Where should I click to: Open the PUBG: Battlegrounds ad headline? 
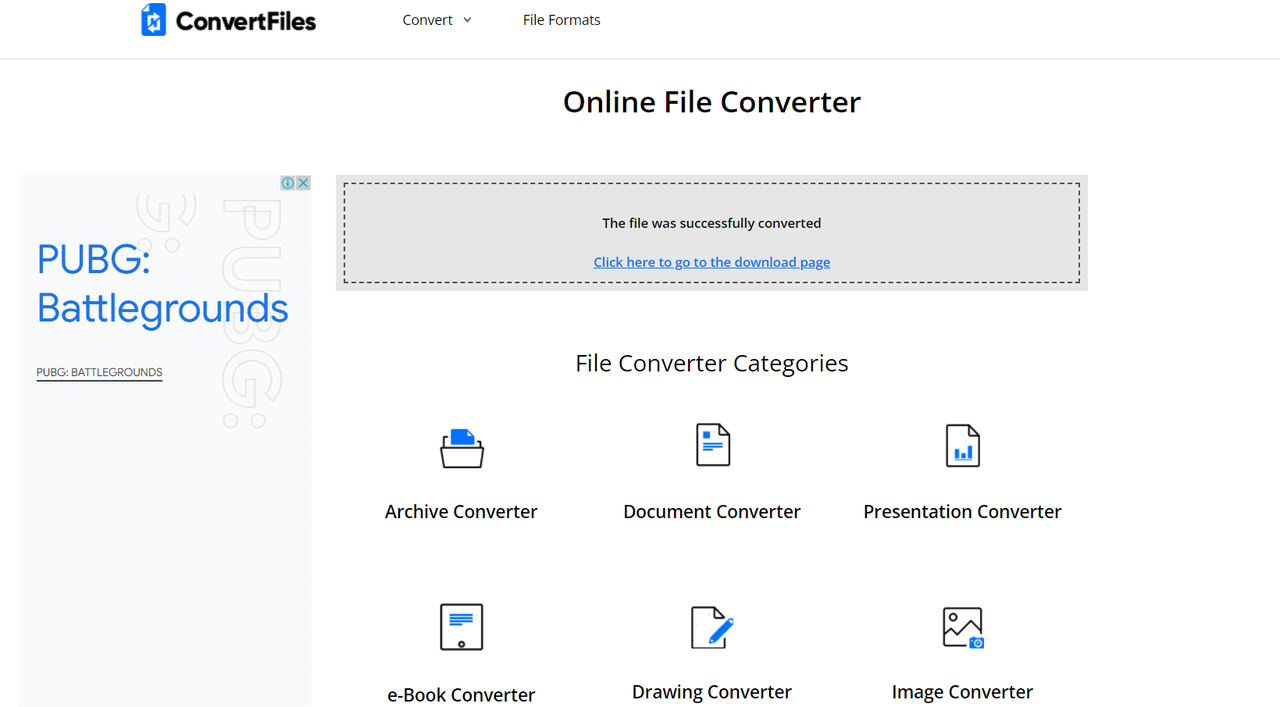[162, 284]
